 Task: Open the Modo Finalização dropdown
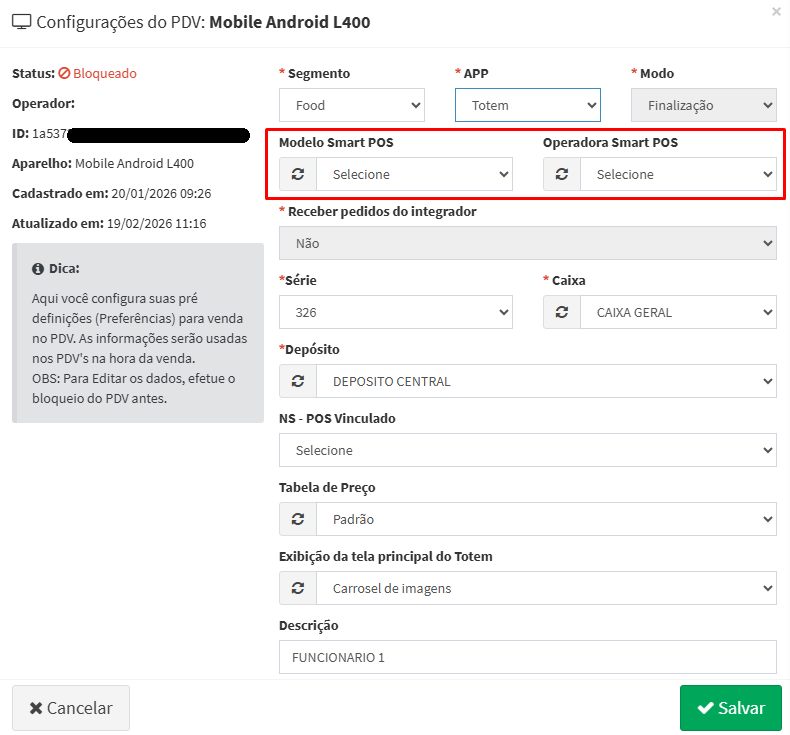[x=703, y=105]
